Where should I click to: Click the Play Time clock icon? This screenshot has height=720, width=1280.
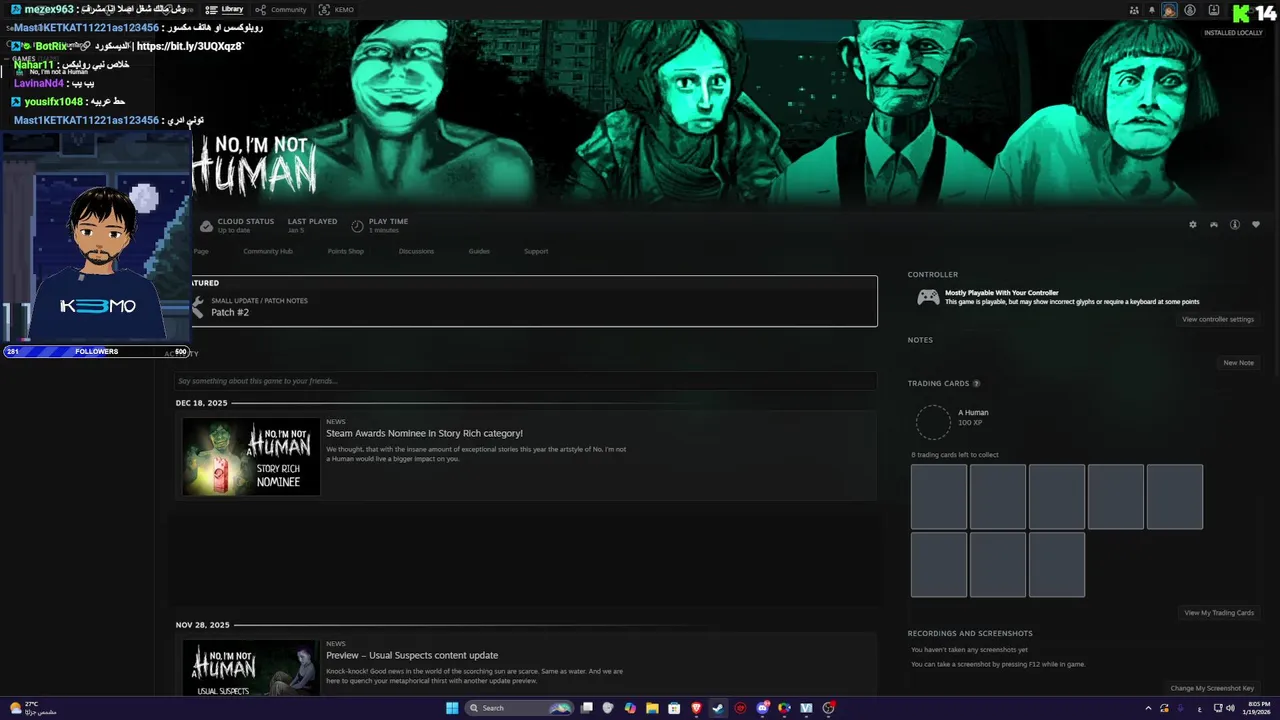click(357, 226)
